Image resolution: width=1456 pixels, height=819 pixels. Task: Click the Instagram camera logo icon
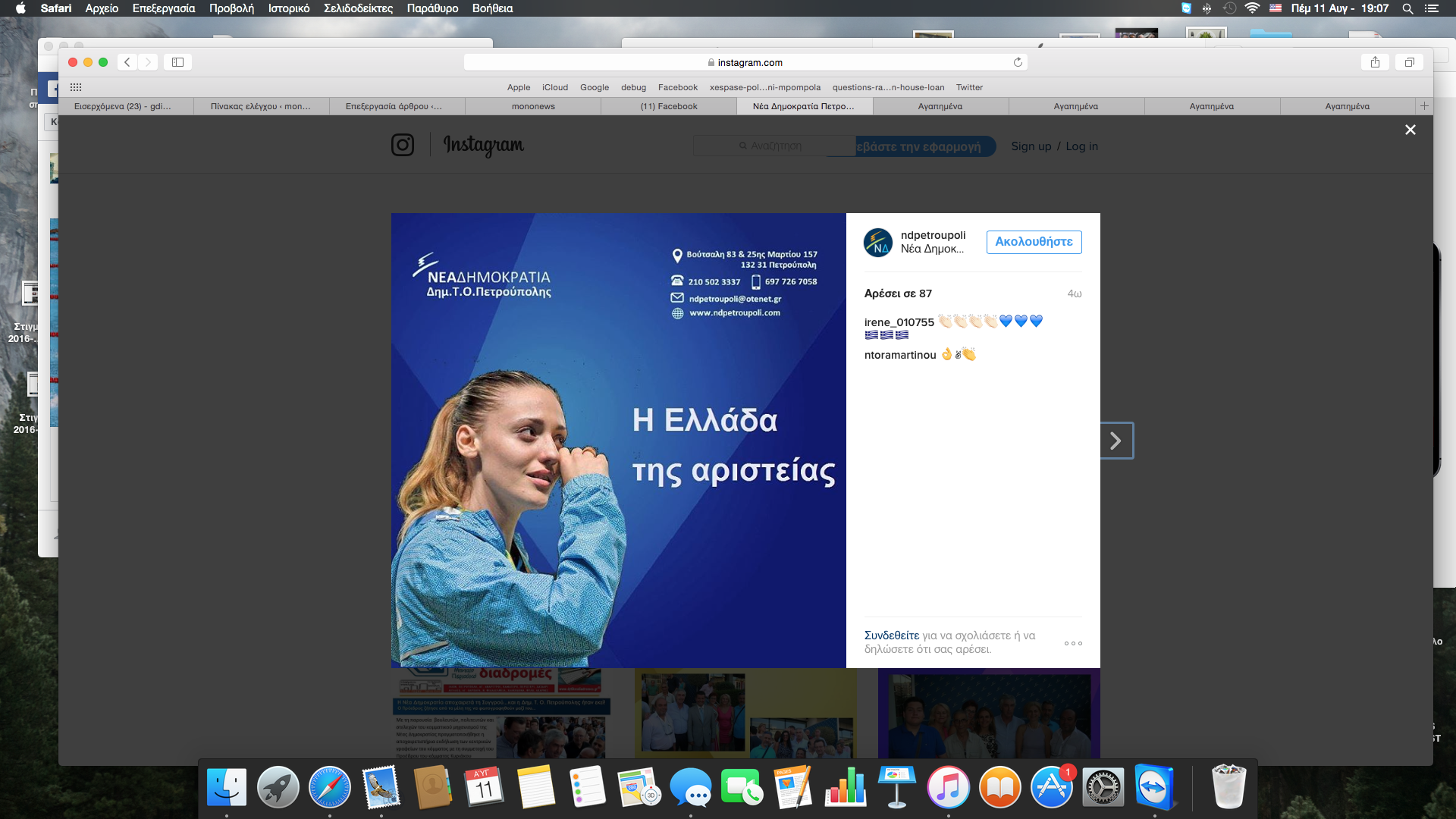(403, 145)
